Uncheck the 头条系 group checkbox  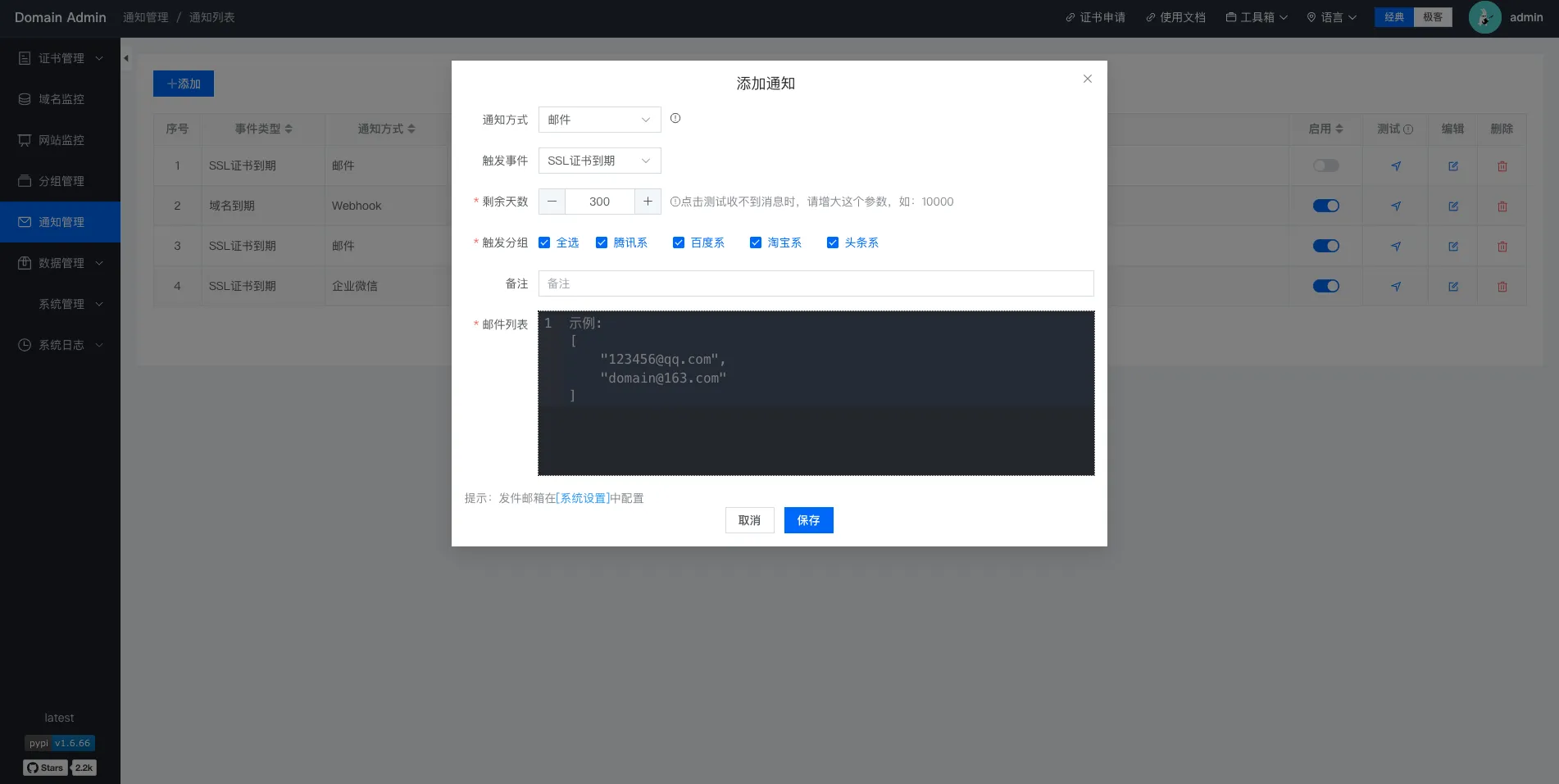[833, 242]
